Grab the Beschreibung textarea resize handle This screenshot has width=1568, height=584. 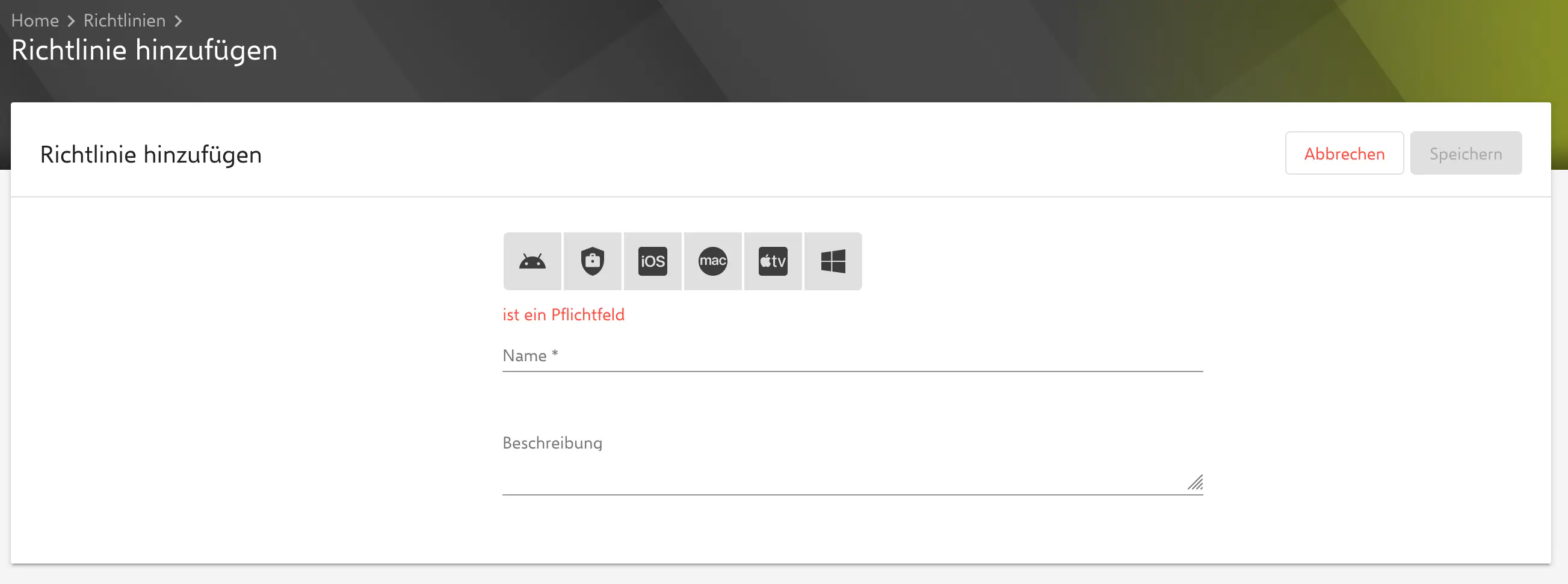1196,483
